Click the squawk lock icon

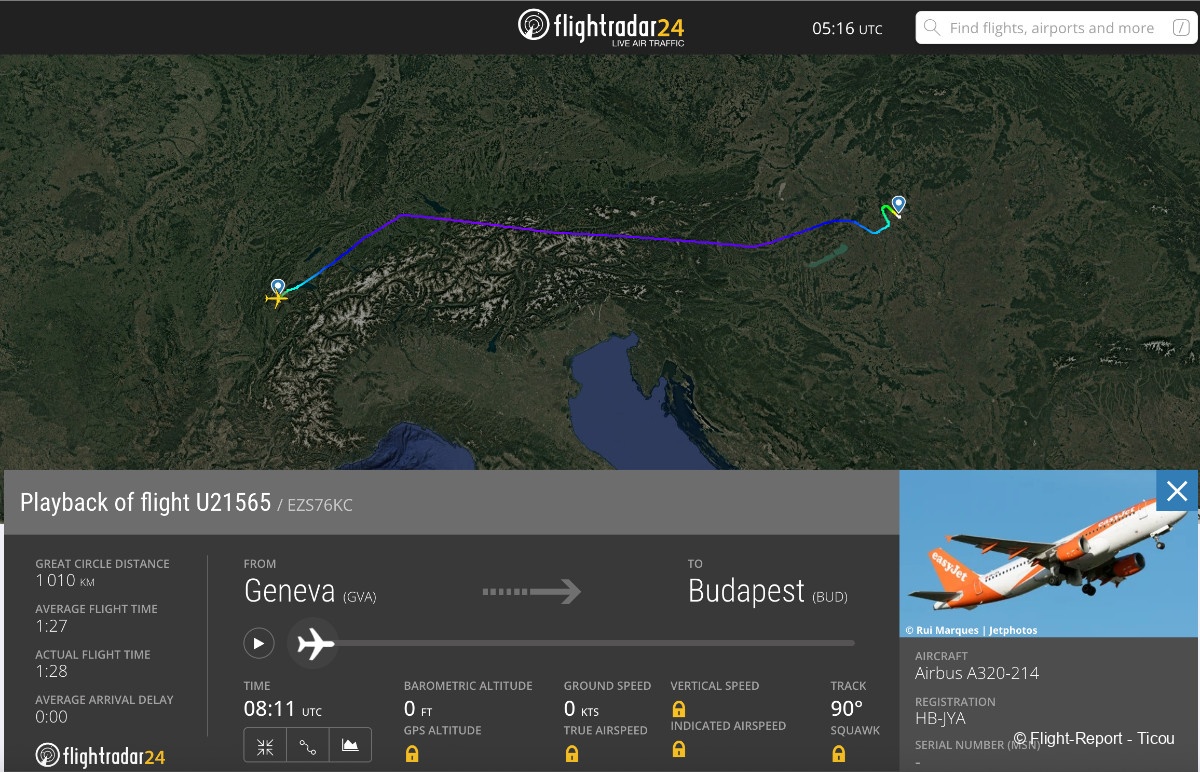(838, 753)
